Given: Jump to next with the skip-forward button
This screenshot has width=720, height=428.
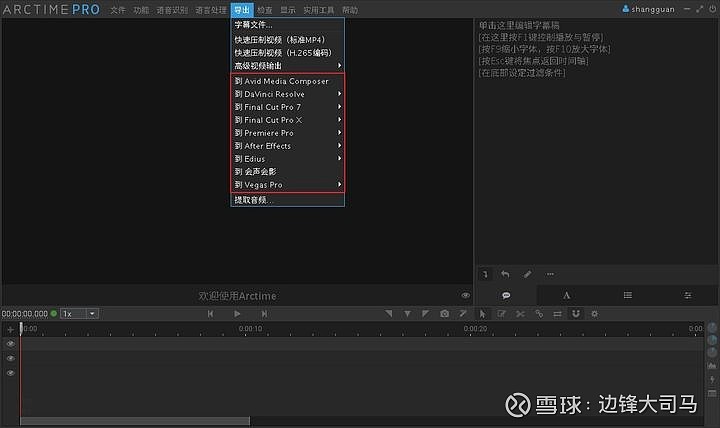Looking at the screenshot, I should click(264, 314).
